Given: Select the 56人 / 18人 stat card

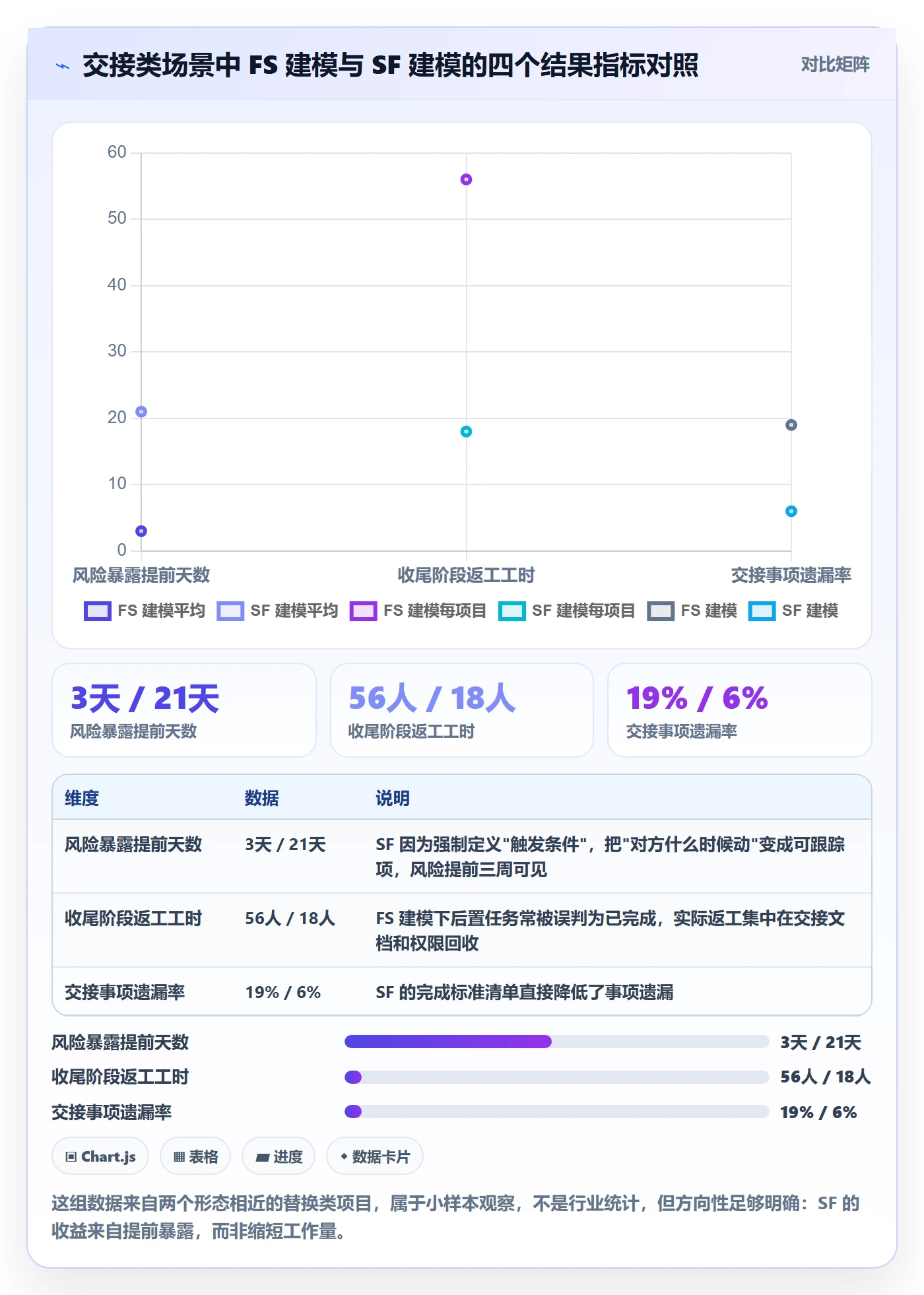Looking at the screenshot, I should 462,710.
